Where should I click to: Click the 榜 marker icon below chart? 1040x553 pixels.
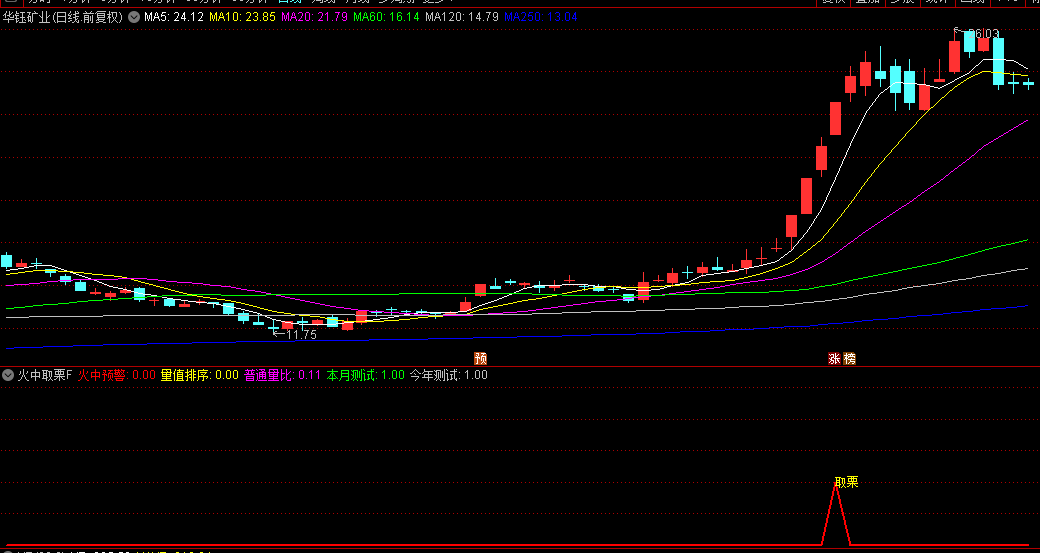point(849,358)
